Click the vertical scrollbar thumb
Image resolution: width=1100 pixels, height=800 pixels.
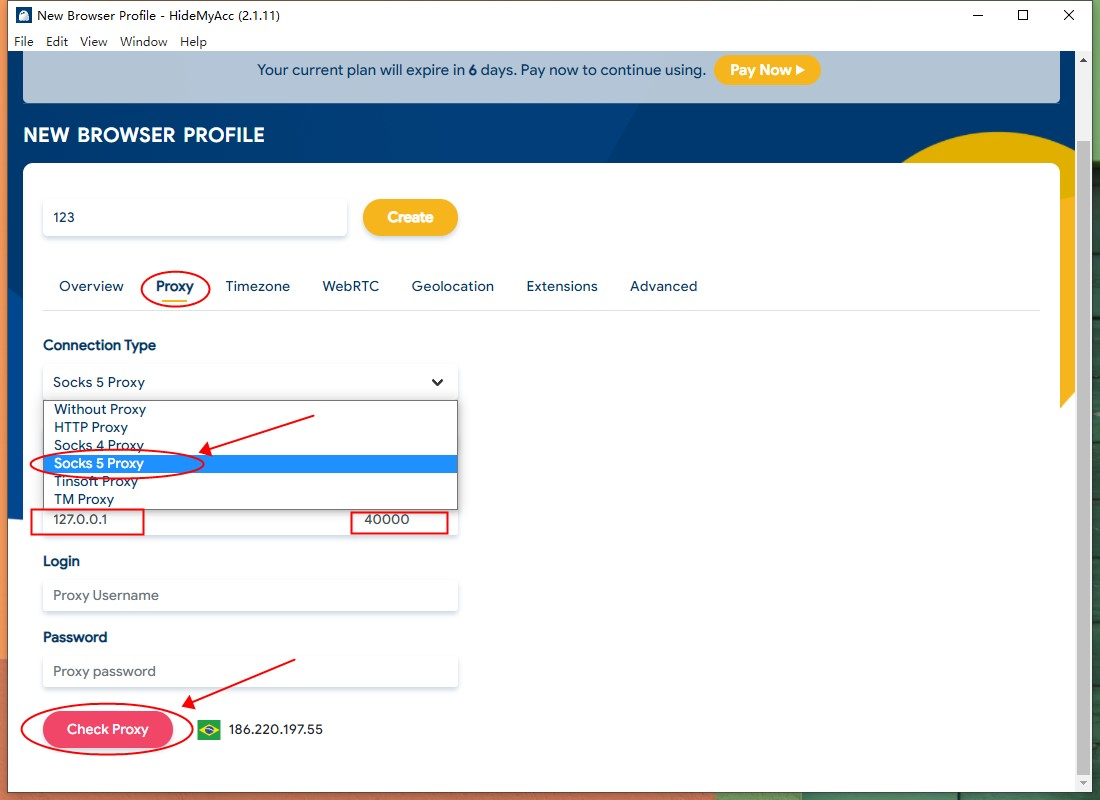pos(1083,456)
